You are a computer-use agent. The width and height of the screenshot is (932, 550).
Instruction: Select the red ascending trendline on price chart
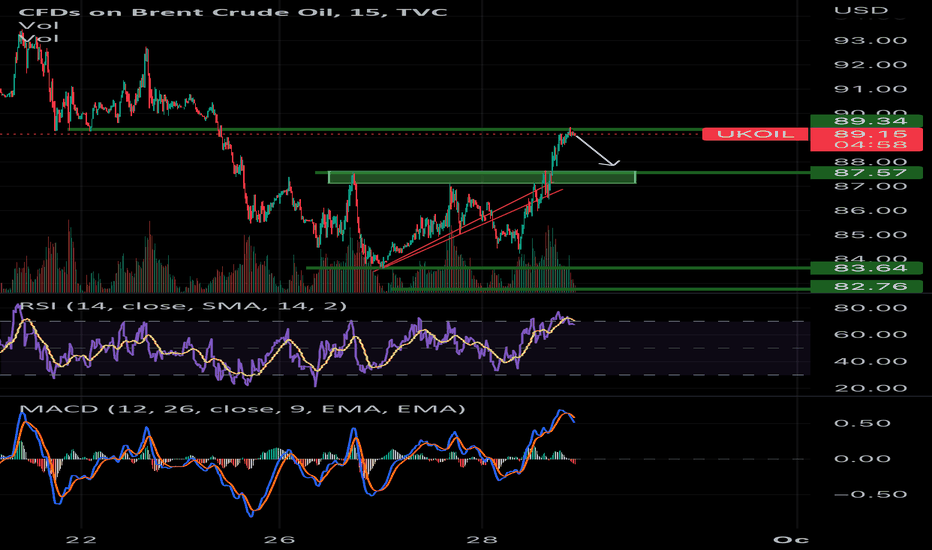(470, 228)
